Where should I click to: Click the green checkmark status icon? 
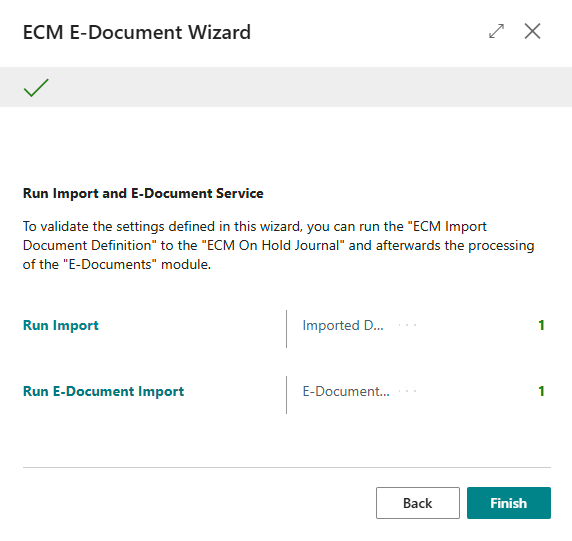click(36, 88)
